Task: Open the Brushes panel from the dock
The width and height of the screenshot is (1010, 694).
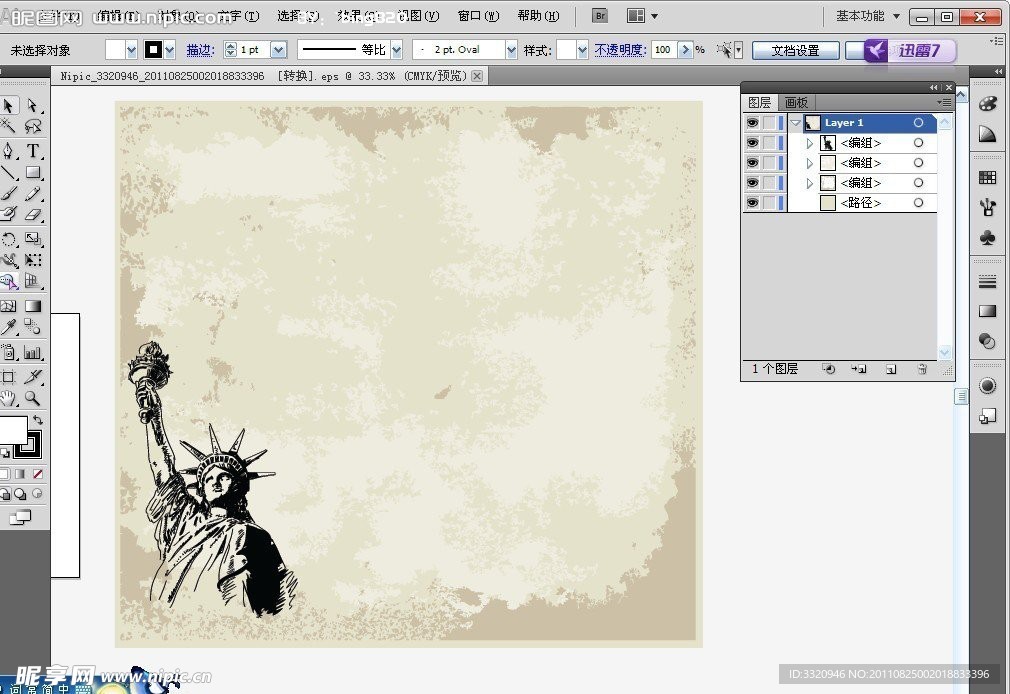Action: [x=987, y=207]
